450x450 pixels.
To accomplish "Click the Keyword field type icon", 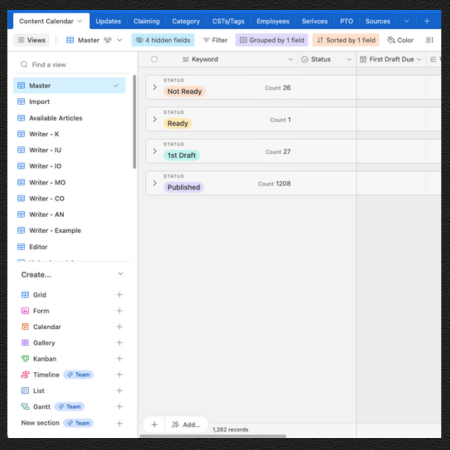I will (x=186, y=59).
